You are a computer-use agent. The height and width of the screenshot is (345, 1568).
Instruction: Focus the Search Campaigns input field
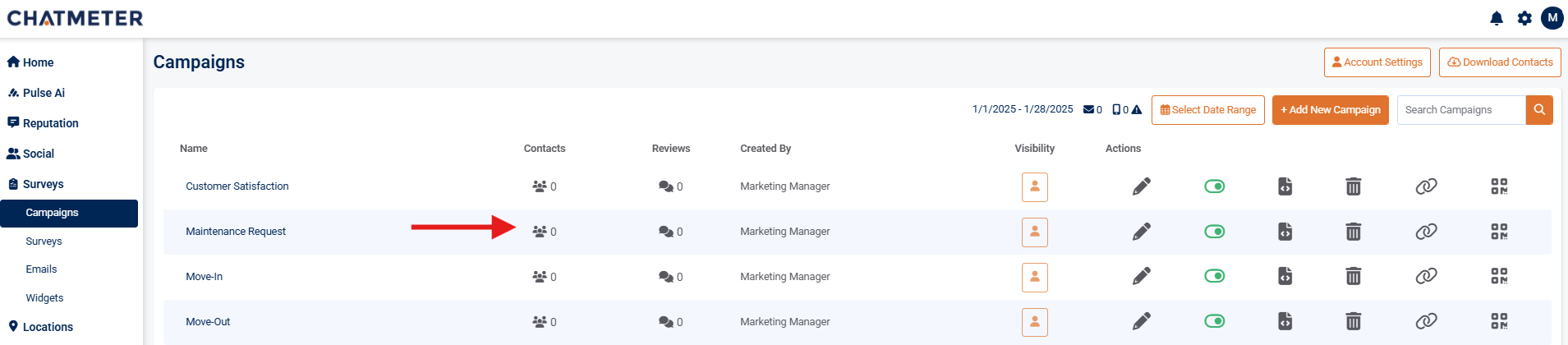(1460, 110)
